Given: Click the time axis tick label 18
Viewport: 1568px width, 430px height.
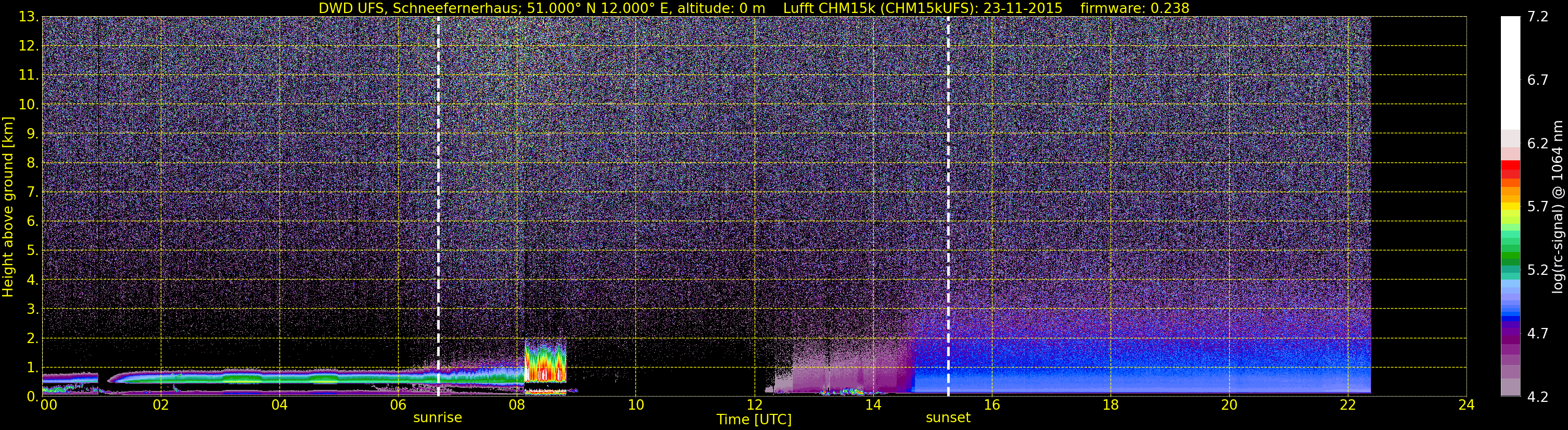Looking at the screenshot, I should tap(1110, 405).
